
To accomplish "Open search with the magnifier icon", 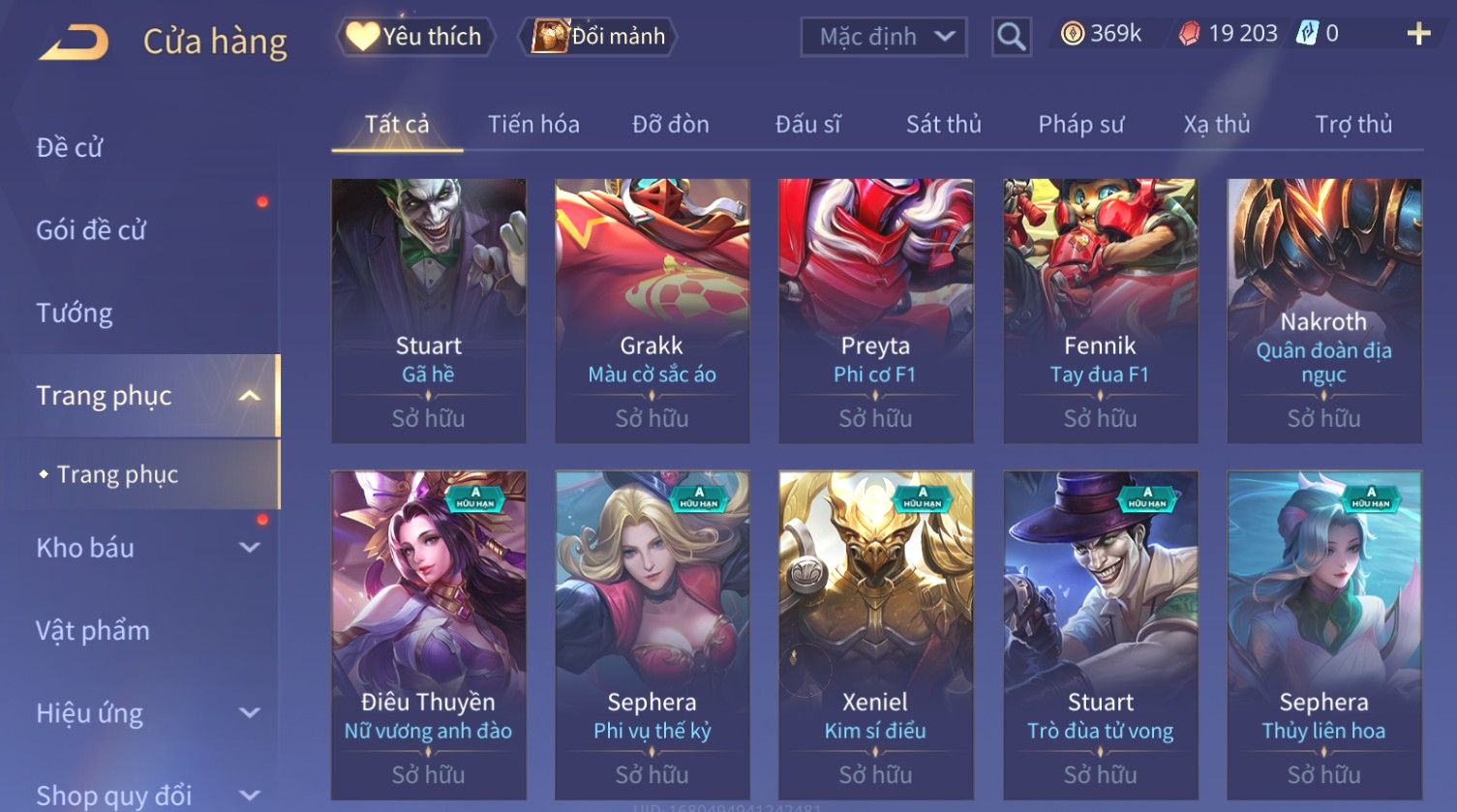I will (x=1011, y=37).
